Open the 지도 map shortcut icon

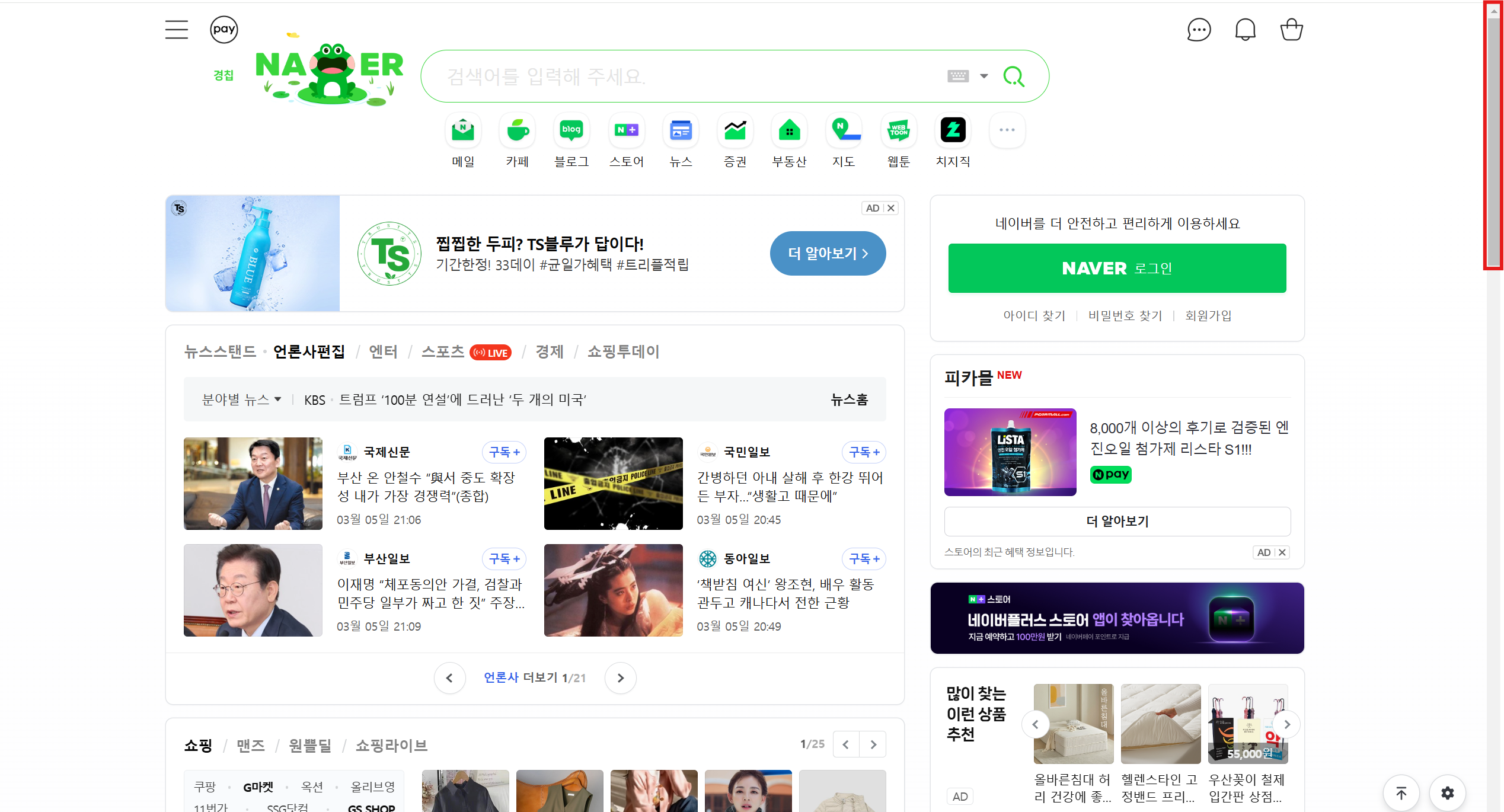coord(844,130)
